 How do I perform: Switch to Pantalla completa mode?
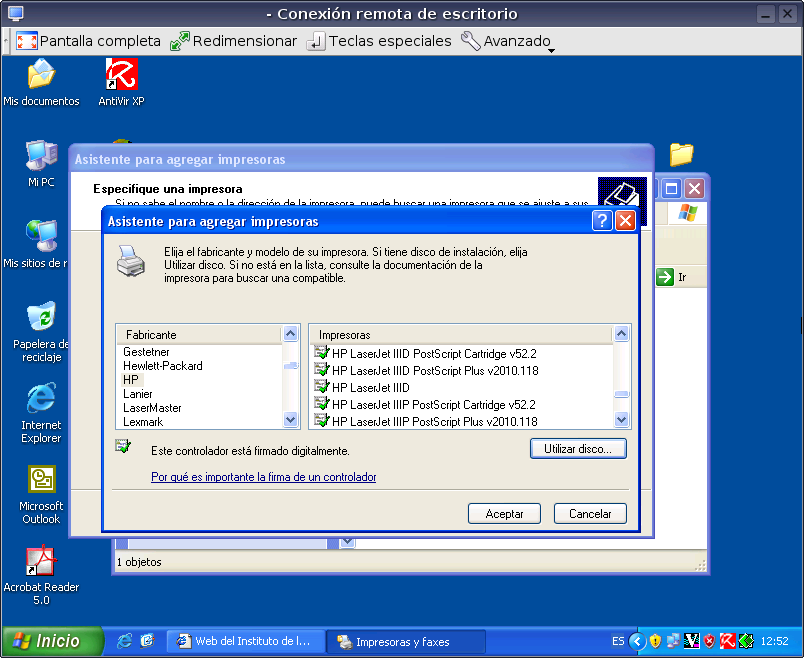coord(88,41)
